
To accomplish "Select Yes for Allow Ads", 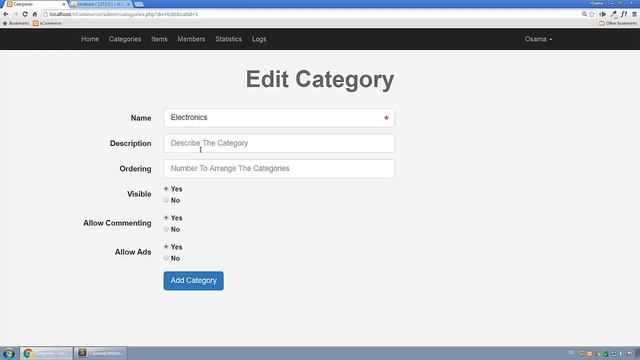I will (166, 247).
